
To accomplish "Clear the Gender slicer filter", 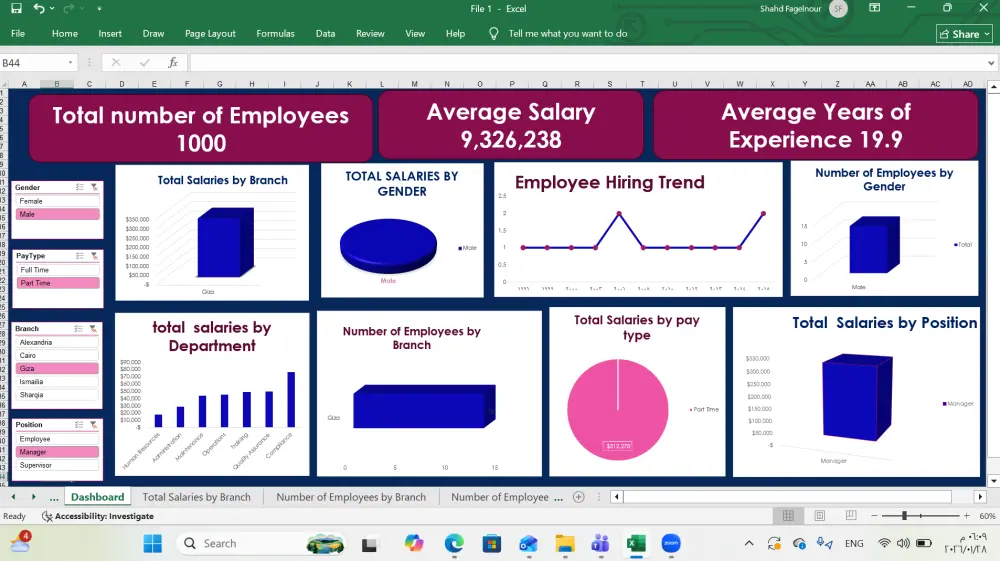I will tap(94, 187).
